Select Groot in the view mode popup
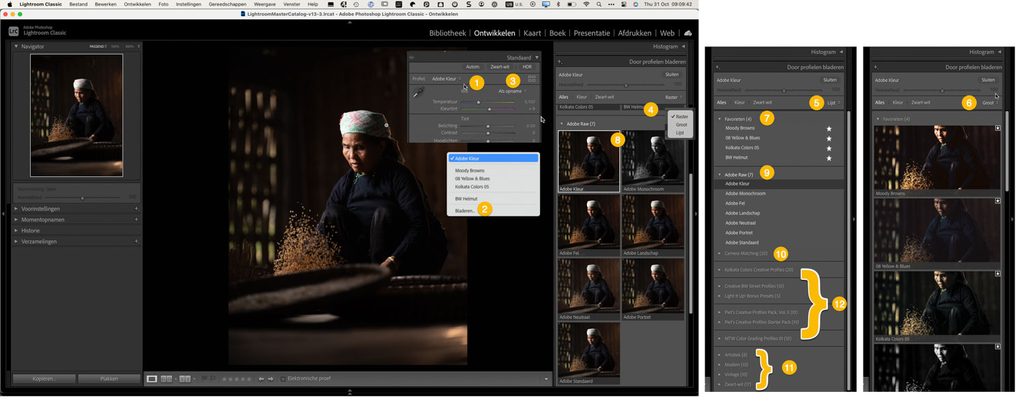1024x409 pixels. (x=681, y=125)
